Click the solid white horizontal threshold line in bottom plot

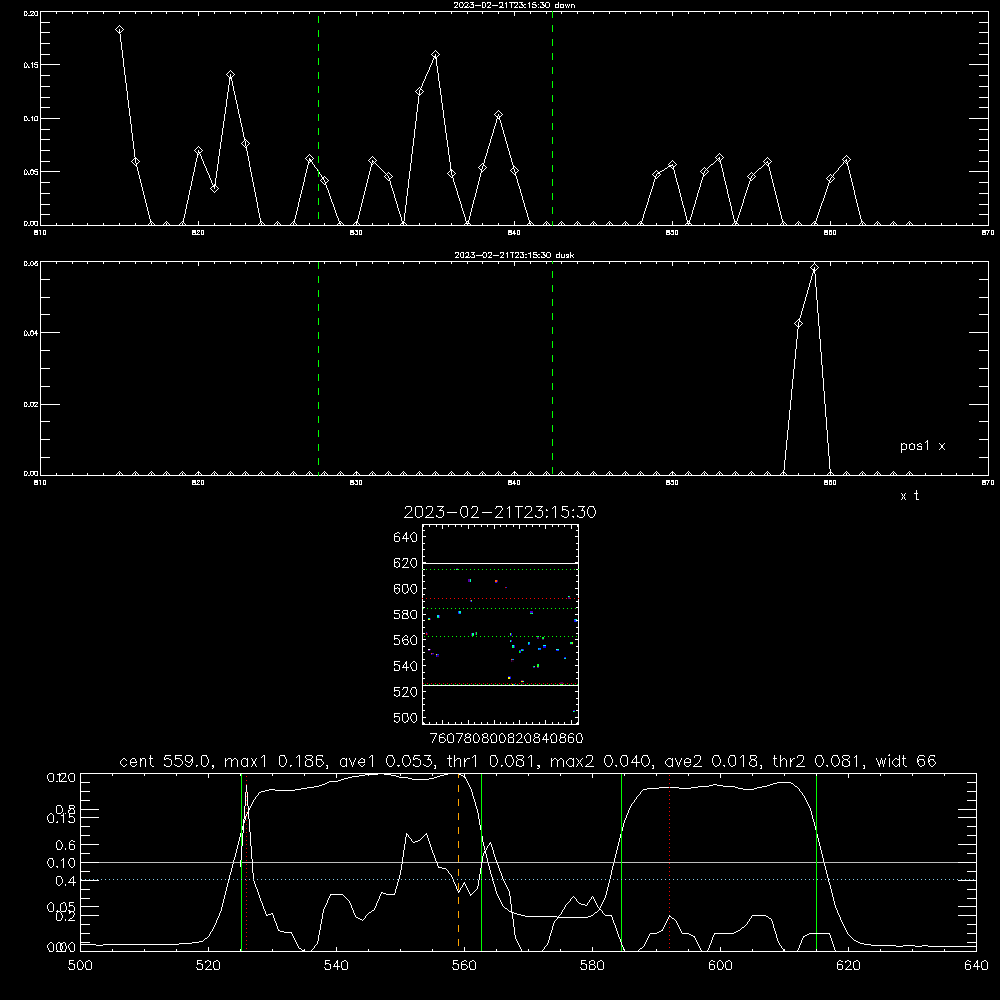tap(528, 863)
